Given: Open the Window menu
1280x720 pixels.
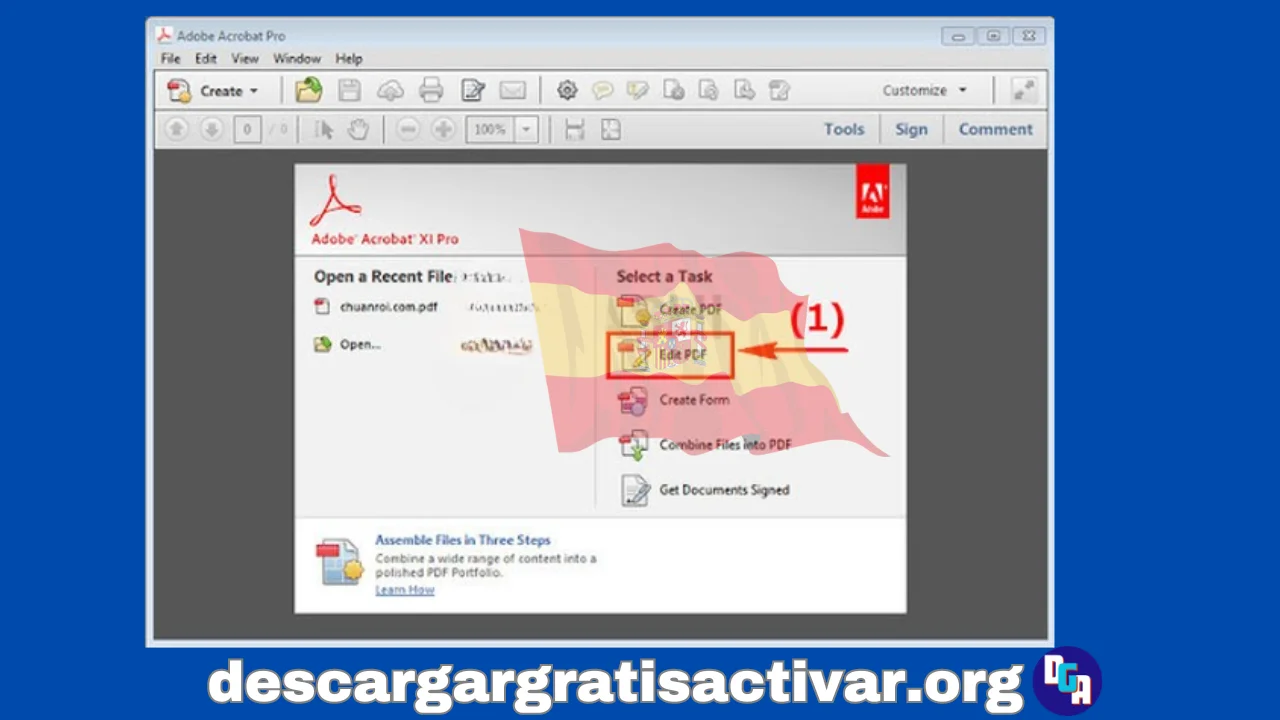Looking at the screenshot, I should point(297,59).
